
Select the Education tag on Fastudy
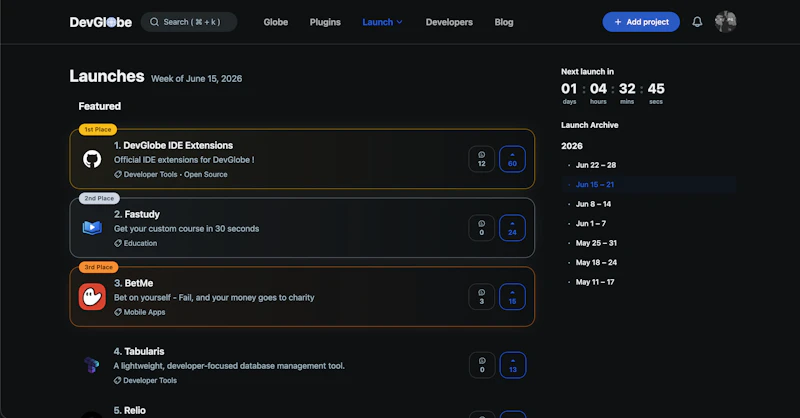pos(136,243)
